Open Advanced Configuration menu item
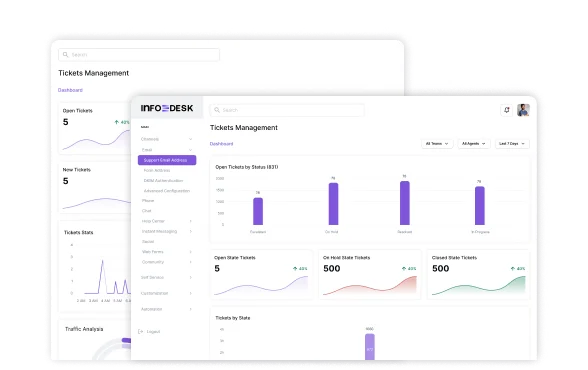Image resolution: width=588 pixels, height=370 pixels. pos(166,191)
